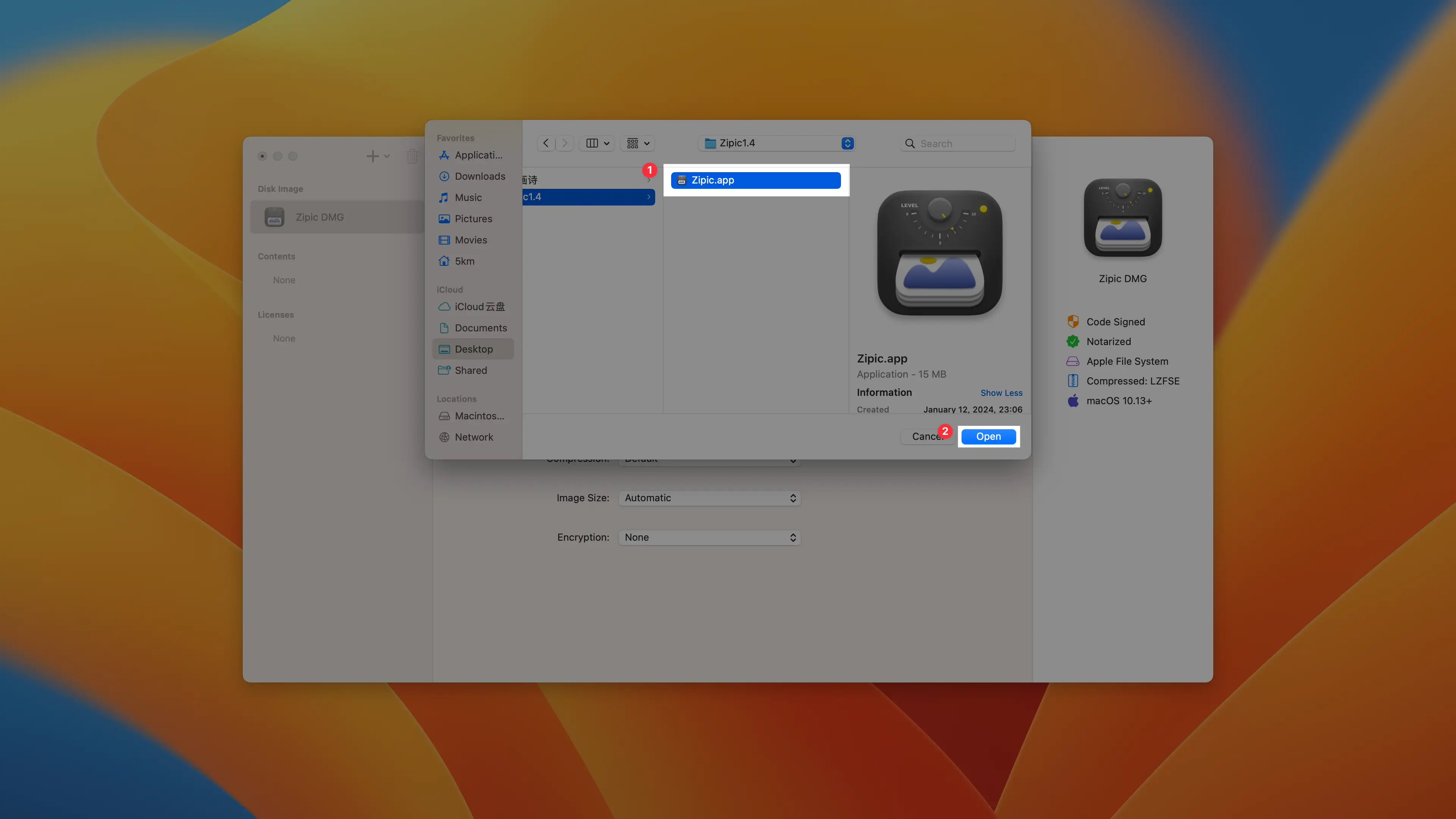The height and width of the screenshot is (819, 1456).
Task: Confirm with the Open button
Action: 988,436
